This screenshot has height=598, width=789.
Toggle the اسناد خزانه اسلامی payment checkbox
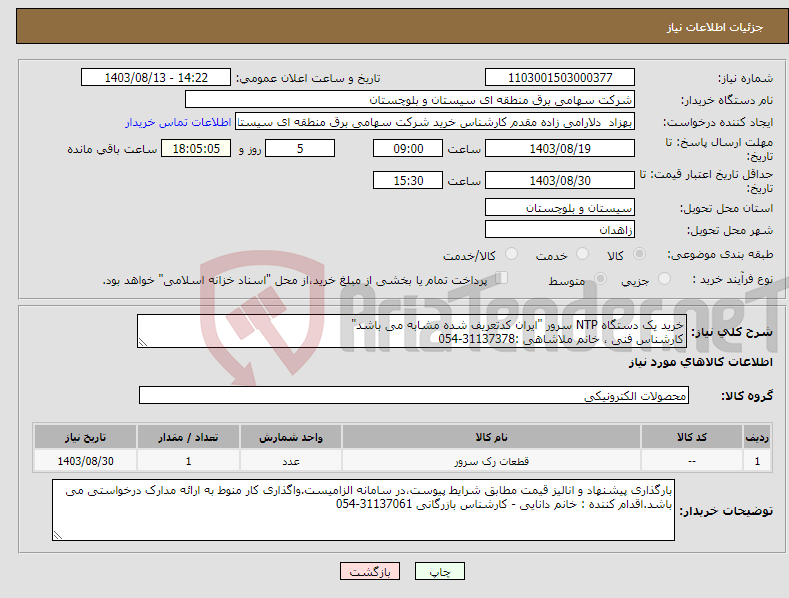[502, 278]
